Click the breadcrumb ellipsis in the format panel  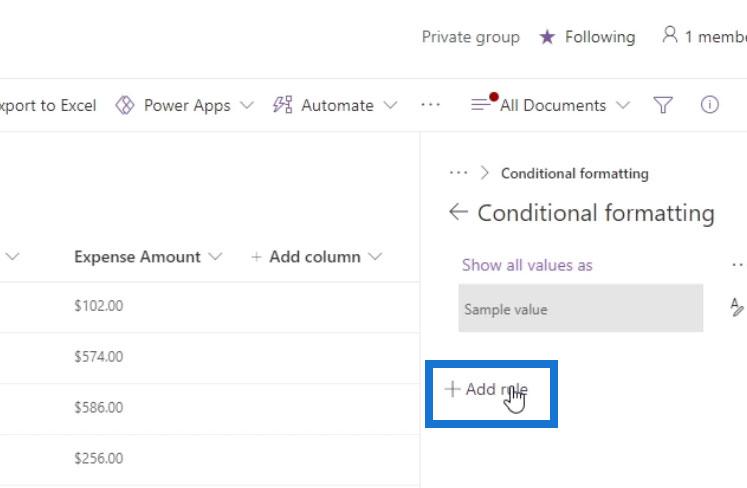458,173
